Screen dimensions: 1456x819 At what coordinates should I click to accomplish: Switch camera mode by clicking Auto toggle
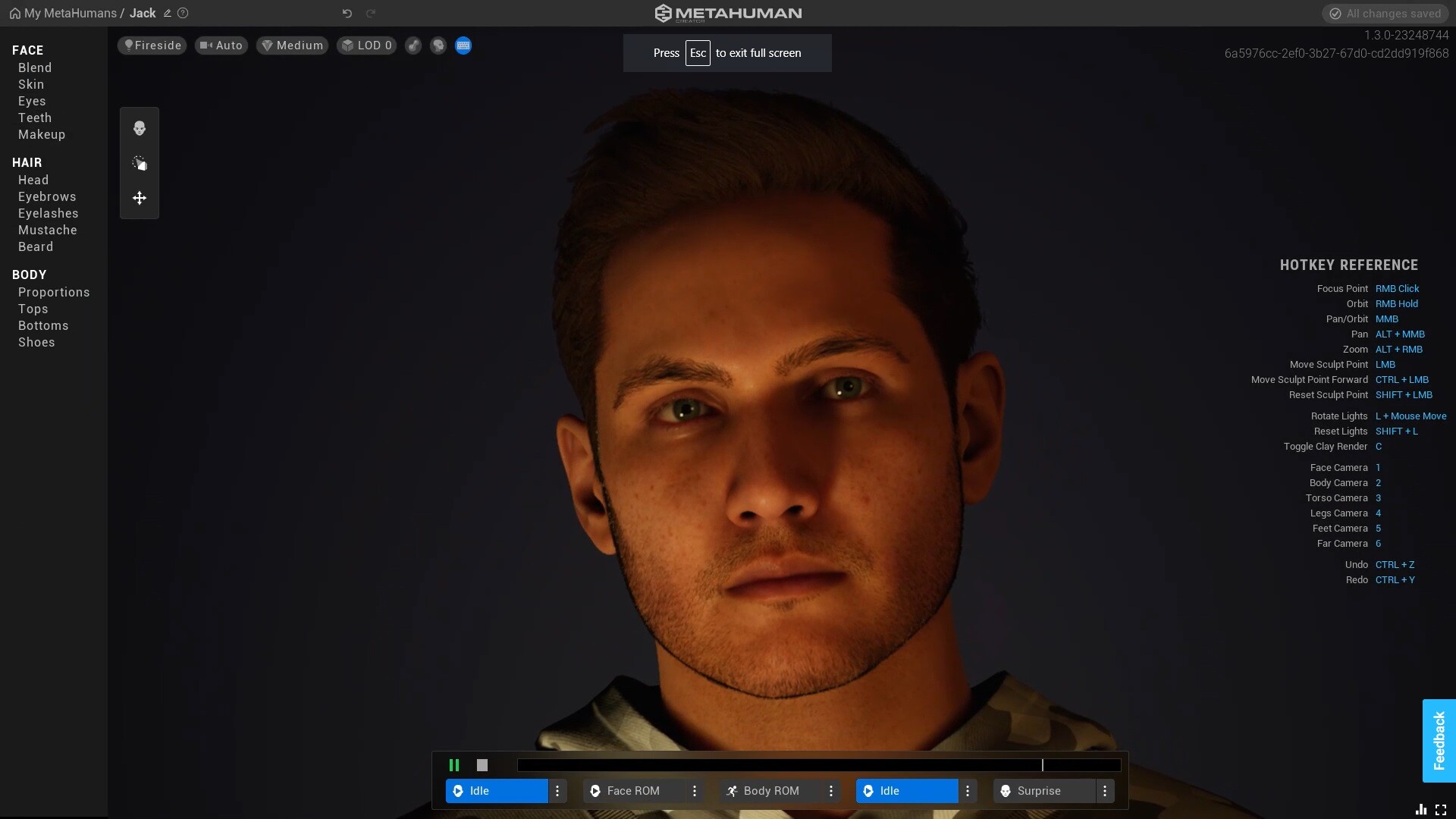[x=221, y=45]
